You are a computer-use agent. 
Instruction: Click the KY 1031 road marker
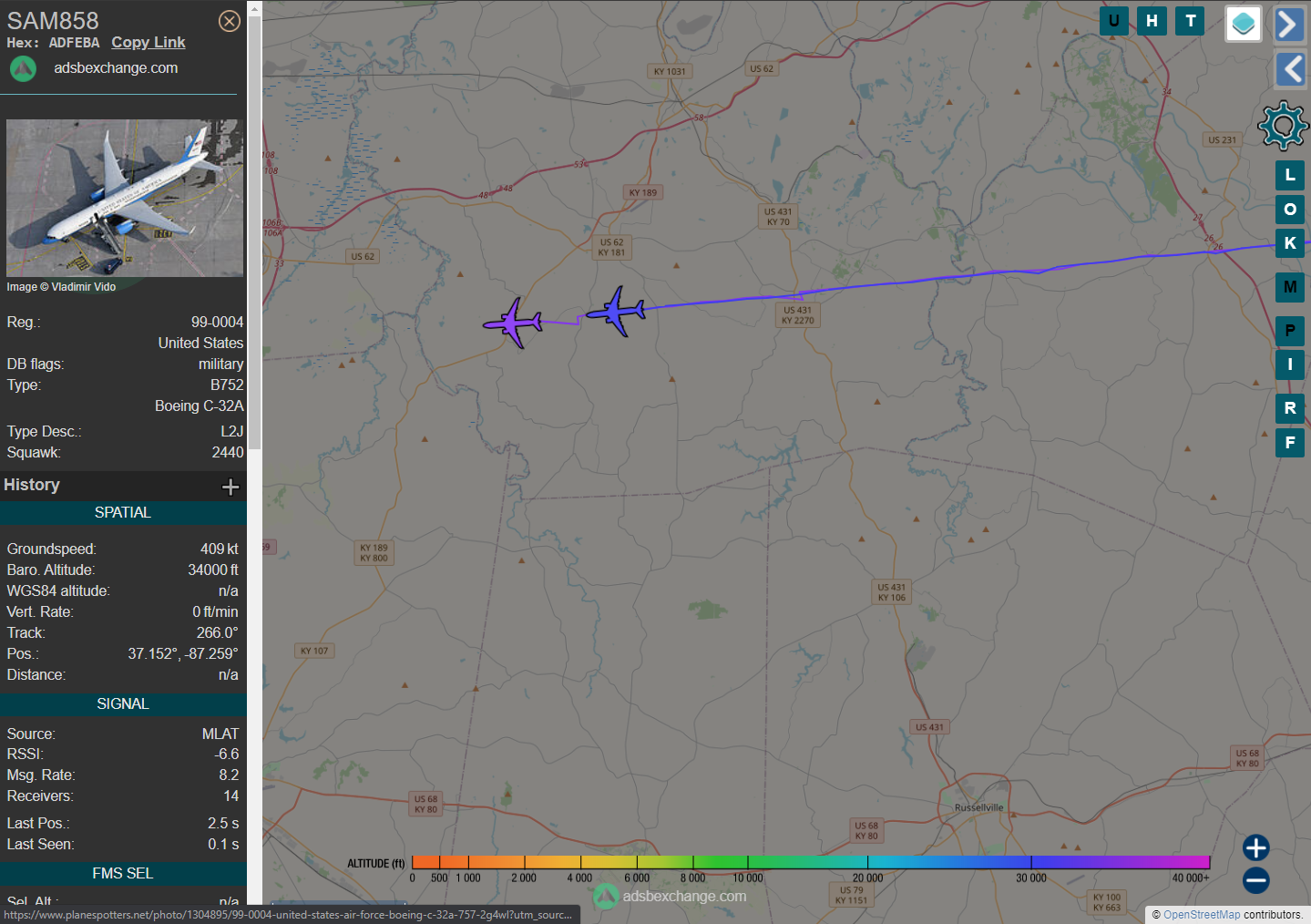[670, 72]
